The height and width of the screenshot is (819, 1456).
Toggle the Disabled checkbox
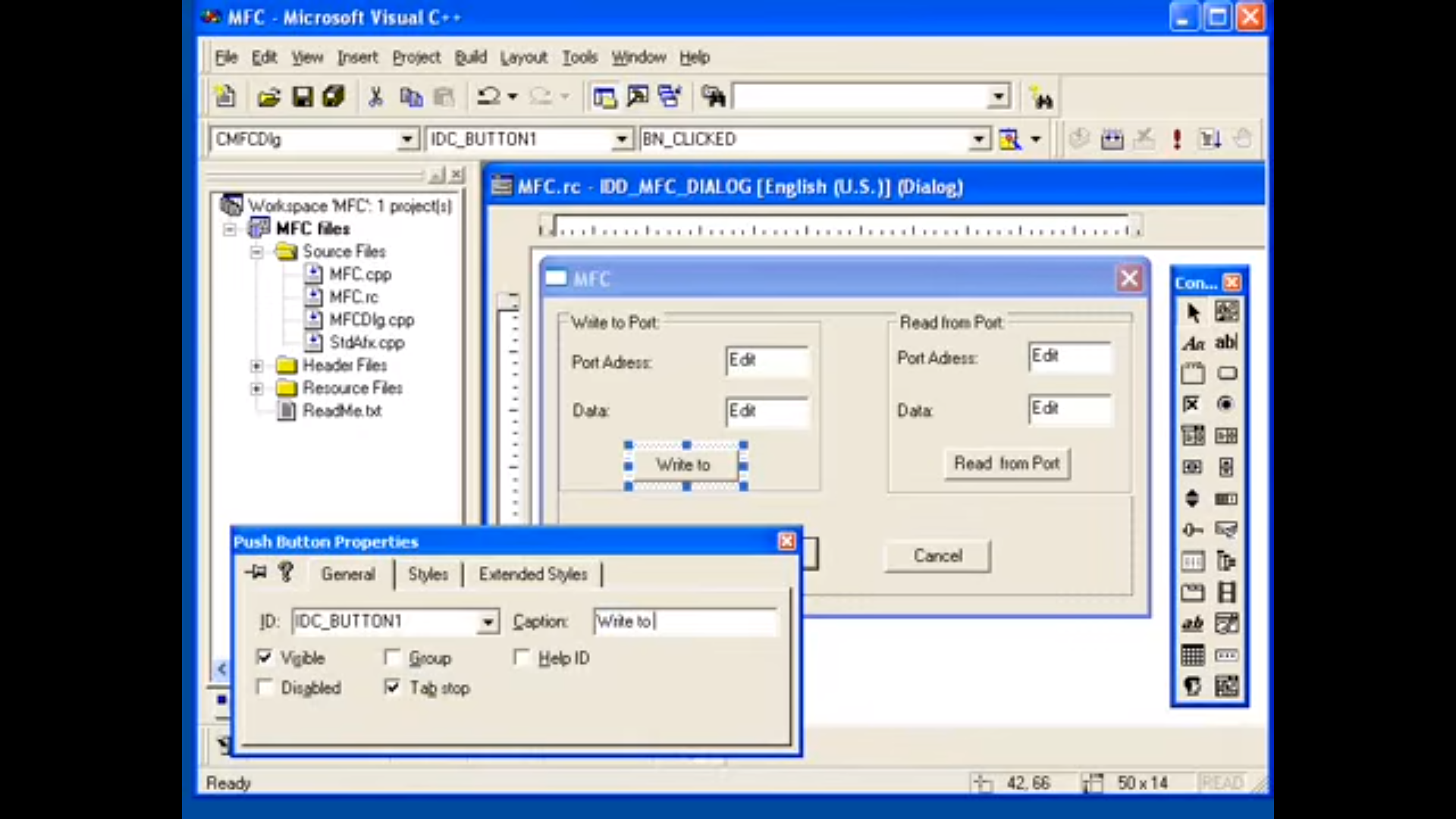tap(265, 688)
